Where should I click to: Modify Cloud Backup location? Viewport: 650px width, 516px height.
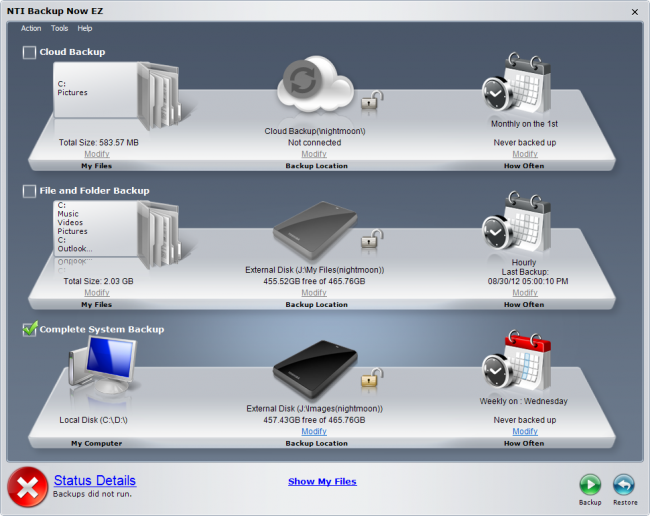[x=314, y=154]
